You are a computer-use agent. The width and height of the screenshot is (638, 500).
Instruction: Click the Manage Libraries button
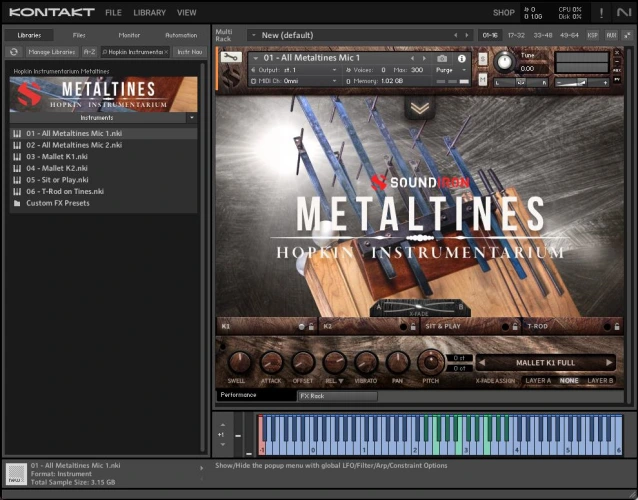pos(52,51)
